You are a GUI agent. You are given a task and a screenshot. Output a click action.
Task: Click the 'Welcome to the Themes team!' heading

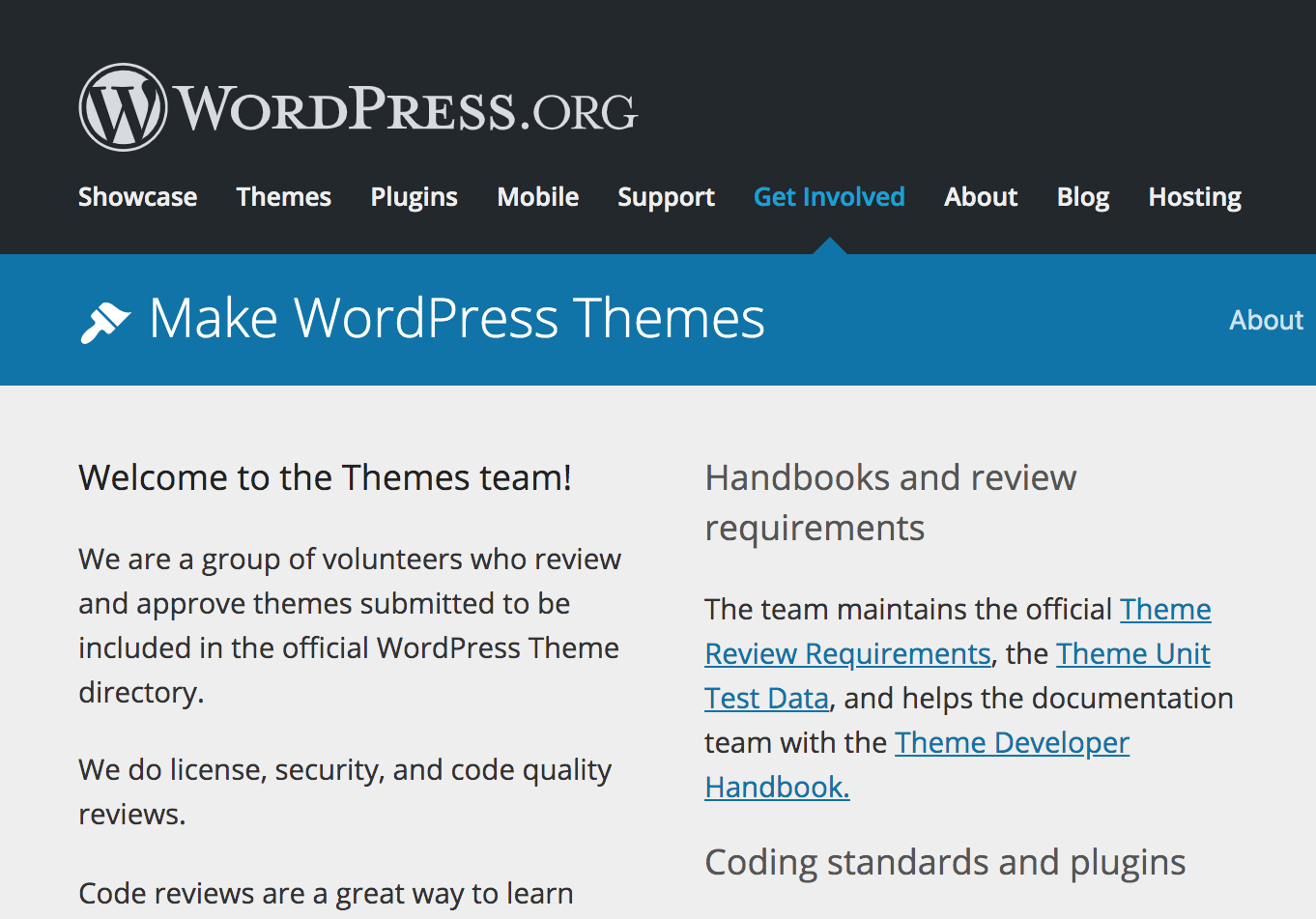coord(325,477)
